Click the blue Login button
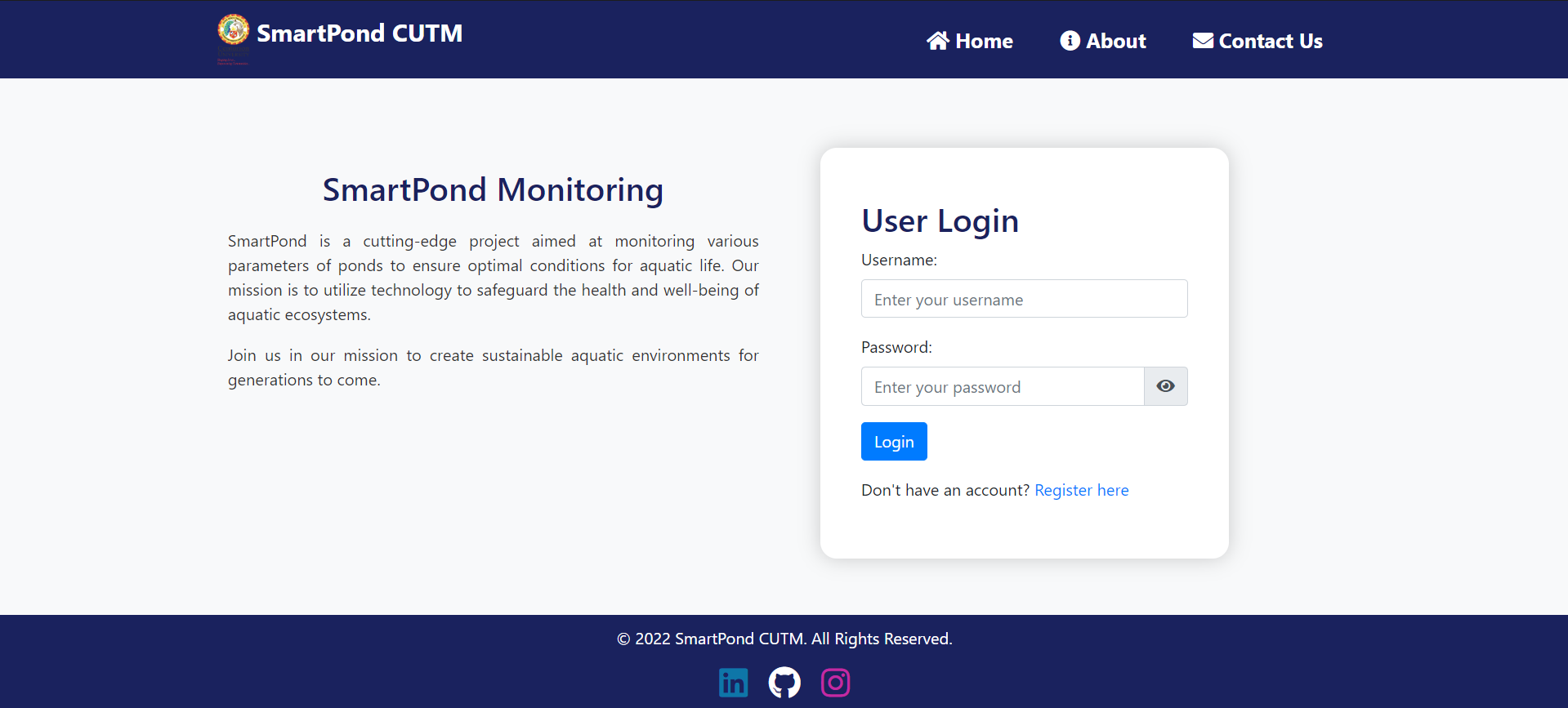The height and width of the screenshot is (708, 1568). 894,442
